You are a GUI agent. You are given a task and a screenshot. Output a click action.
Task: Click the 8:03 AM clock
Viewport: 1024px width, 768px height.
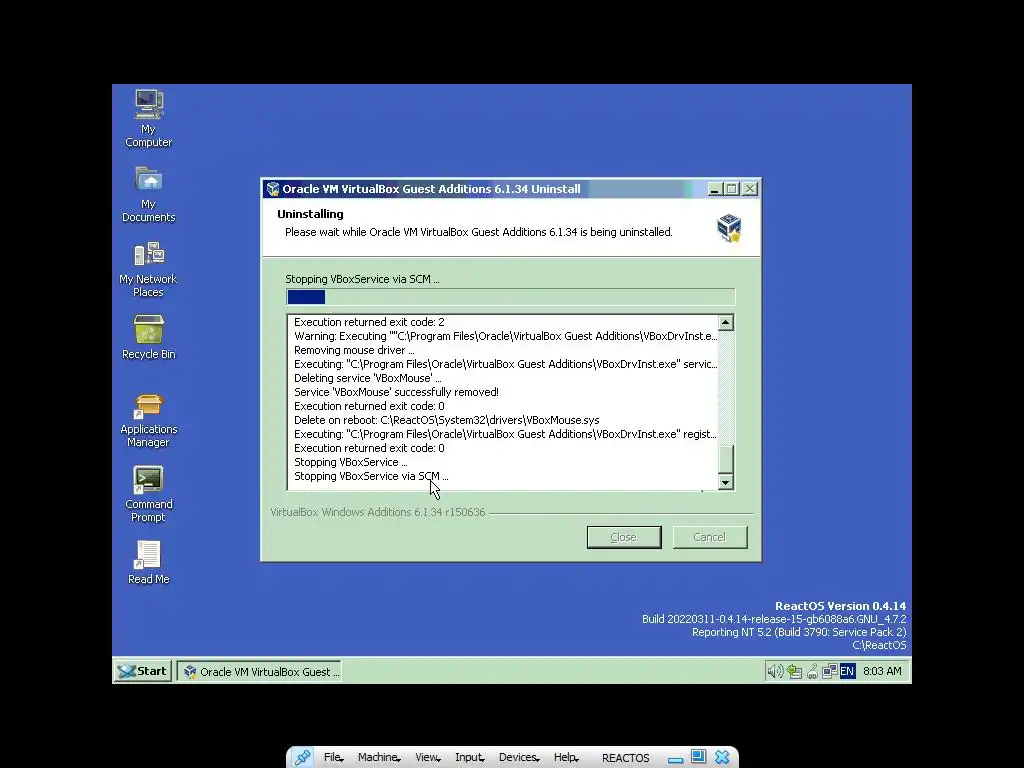(882, 671)
